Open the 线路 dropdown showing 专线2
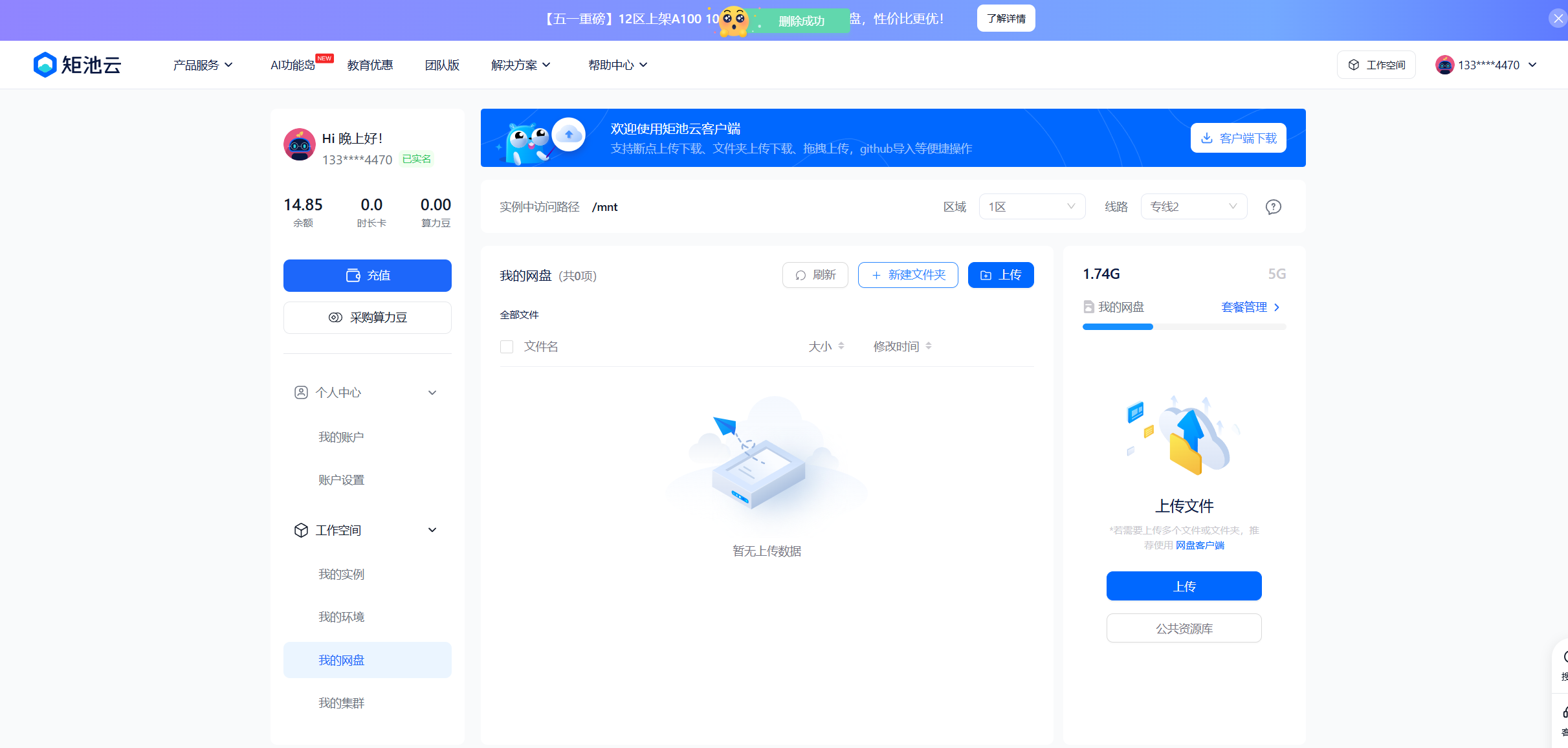1568x748 pixels. [x=1194, y=206]
